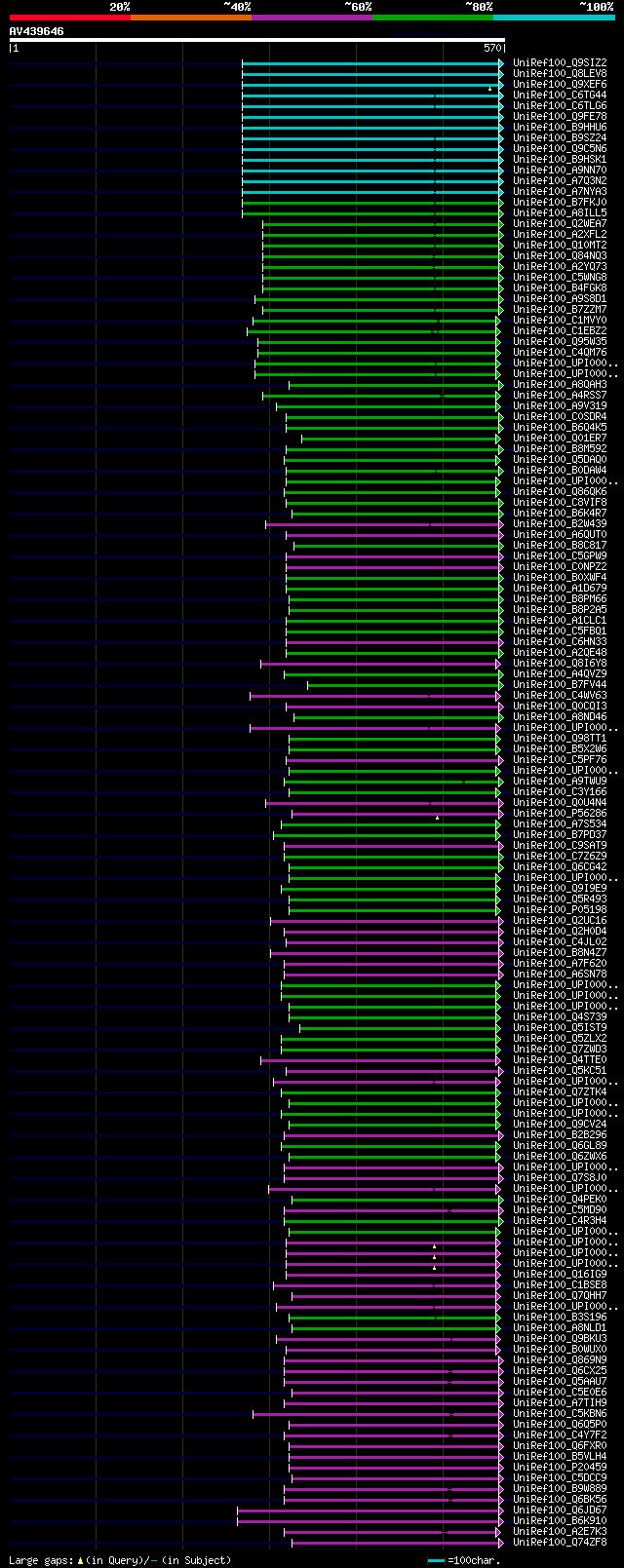
Task: Open the UniRef100_C6TG44 entry
Action: (560, 96)
